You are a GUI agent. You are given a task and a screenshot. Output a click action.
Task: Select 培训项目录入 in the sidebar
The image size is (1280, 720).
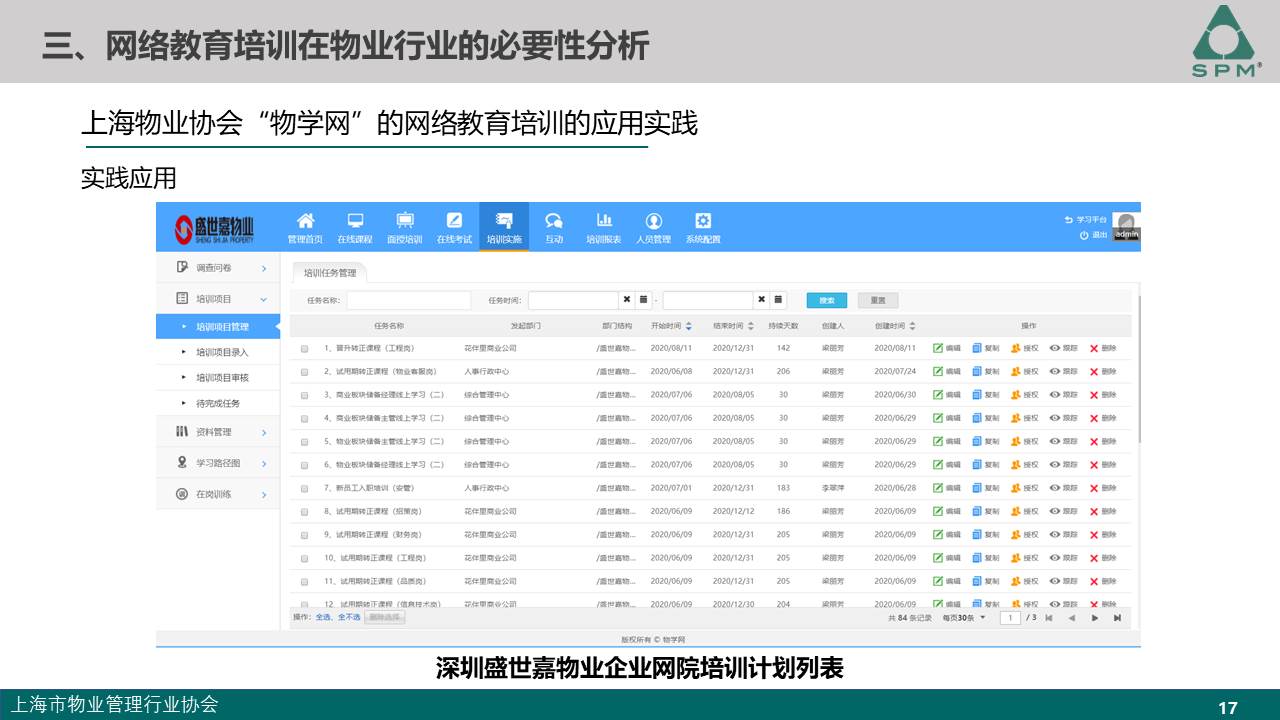(222, 352)
